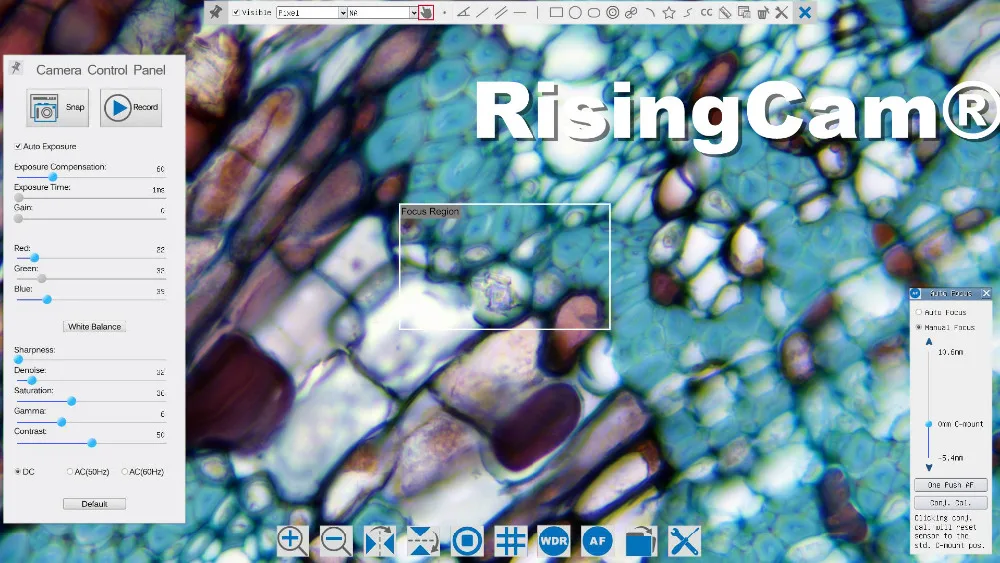Viewport: 1000px width, 563px height.
Task: Select the parallel lines tool
Action: coord(501,12)
